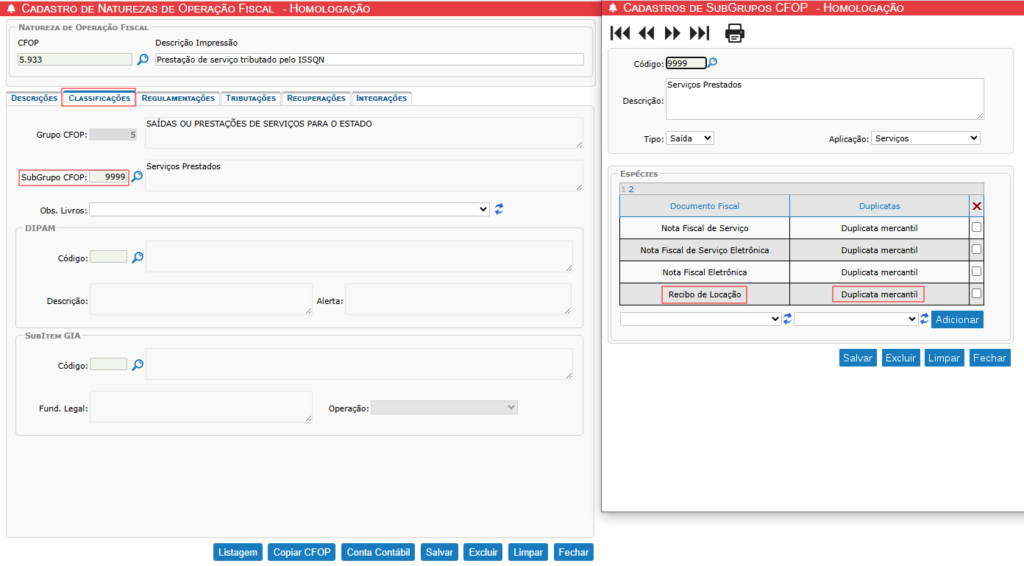Switch to the Regulamentações tab
The height and width of the screenshot is (566, 1024).
[x=178, y=98]
